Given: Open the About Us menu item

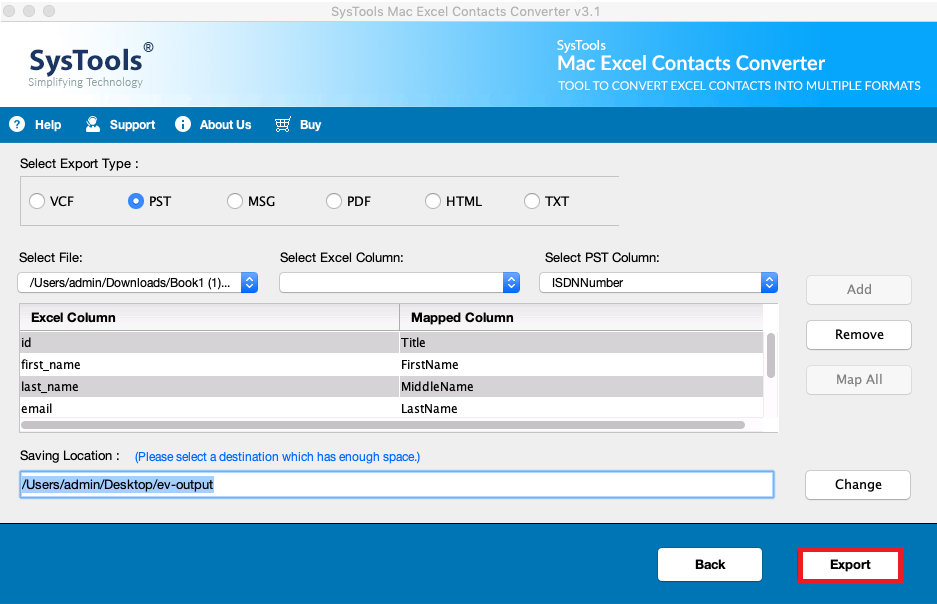Looking at the screenshot, I should click(x=213, y=124).
